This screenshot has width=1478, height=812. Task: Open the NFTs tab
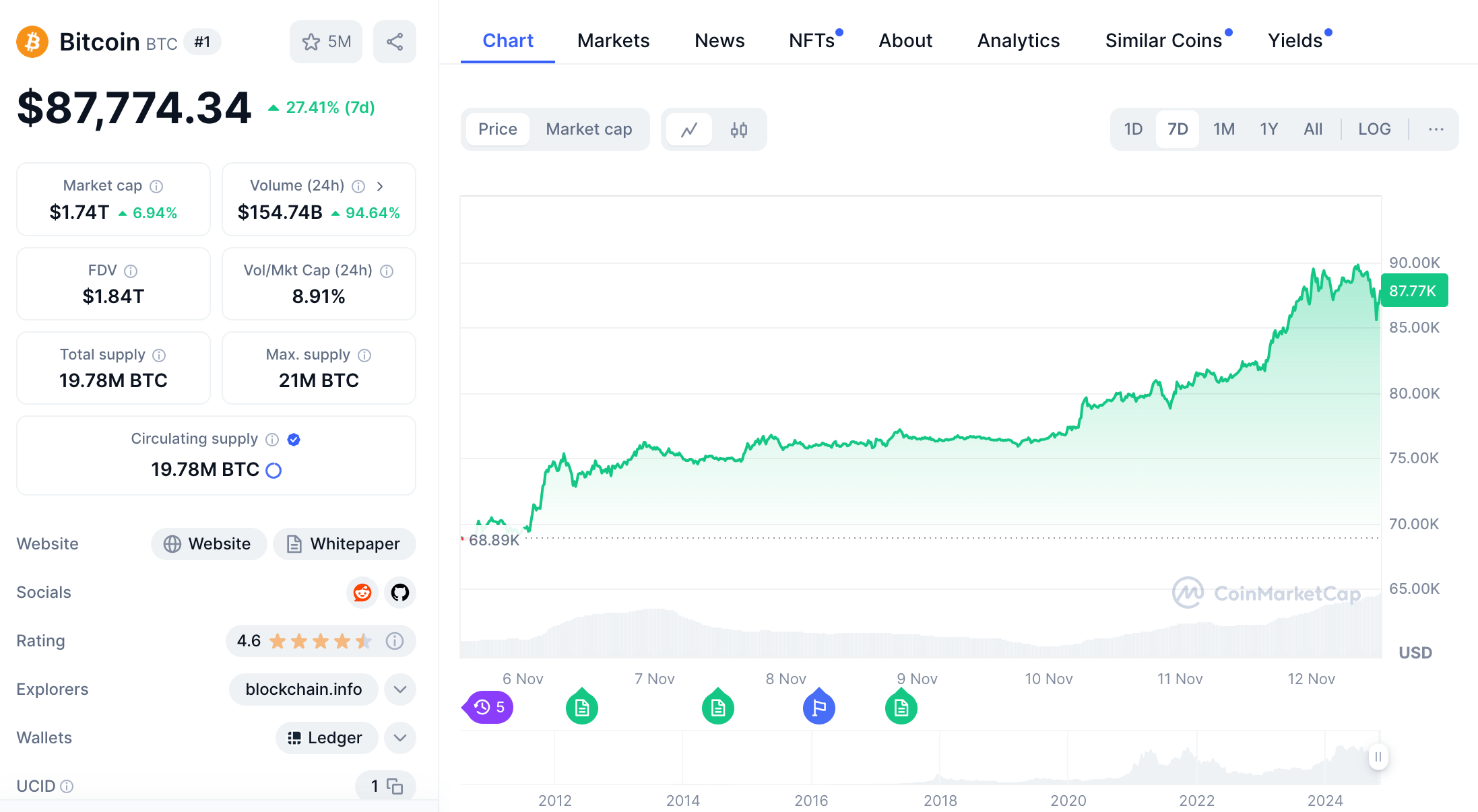pos(812,40)
